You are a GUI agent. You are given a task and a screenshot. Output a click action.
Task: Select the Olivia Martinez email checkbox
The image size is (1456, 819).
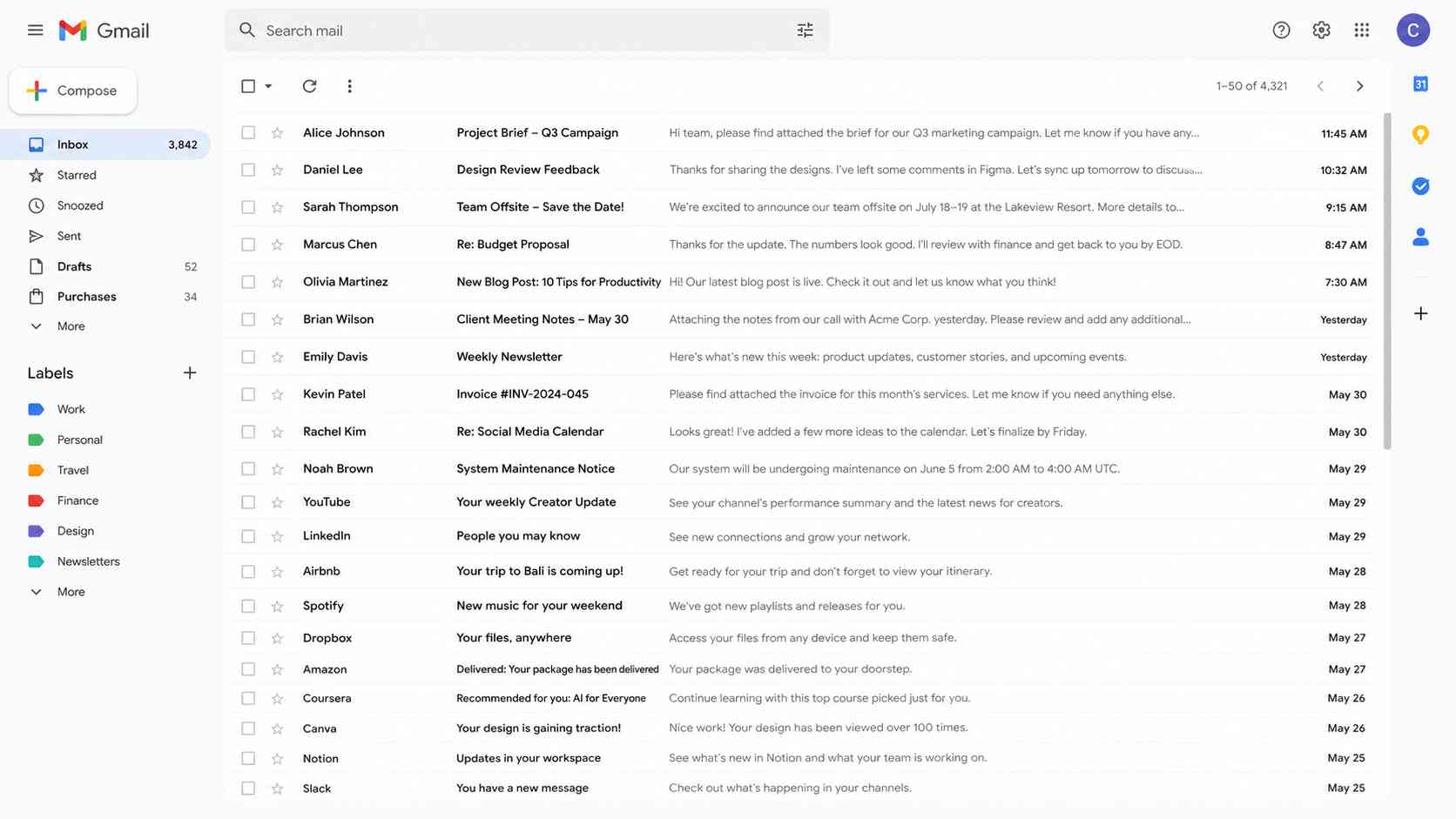248,282
